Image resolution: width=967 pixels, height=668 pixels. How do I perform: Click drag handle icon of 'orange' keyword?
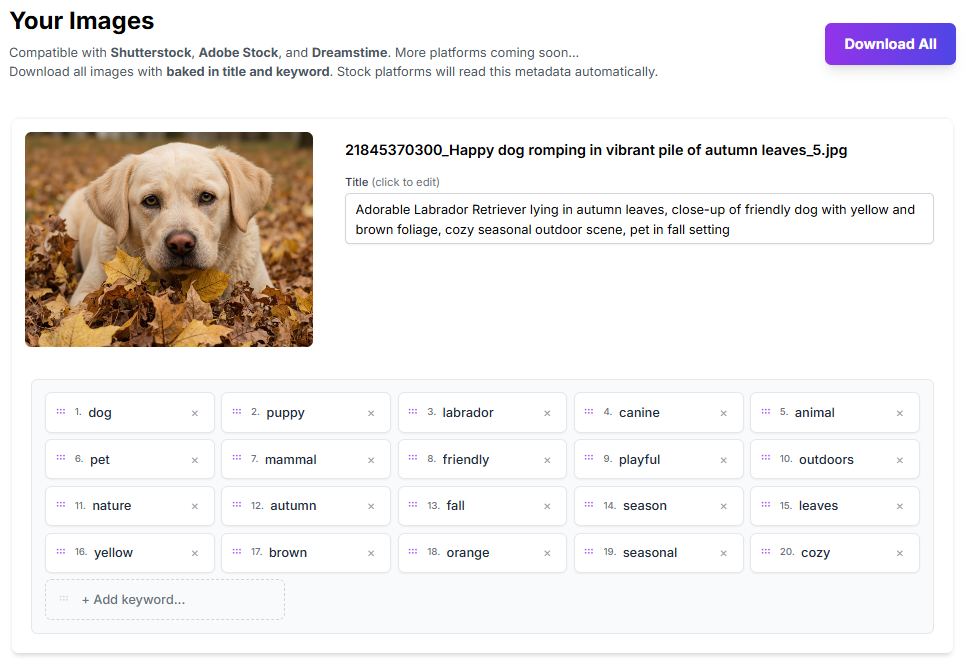pos(413,552)
